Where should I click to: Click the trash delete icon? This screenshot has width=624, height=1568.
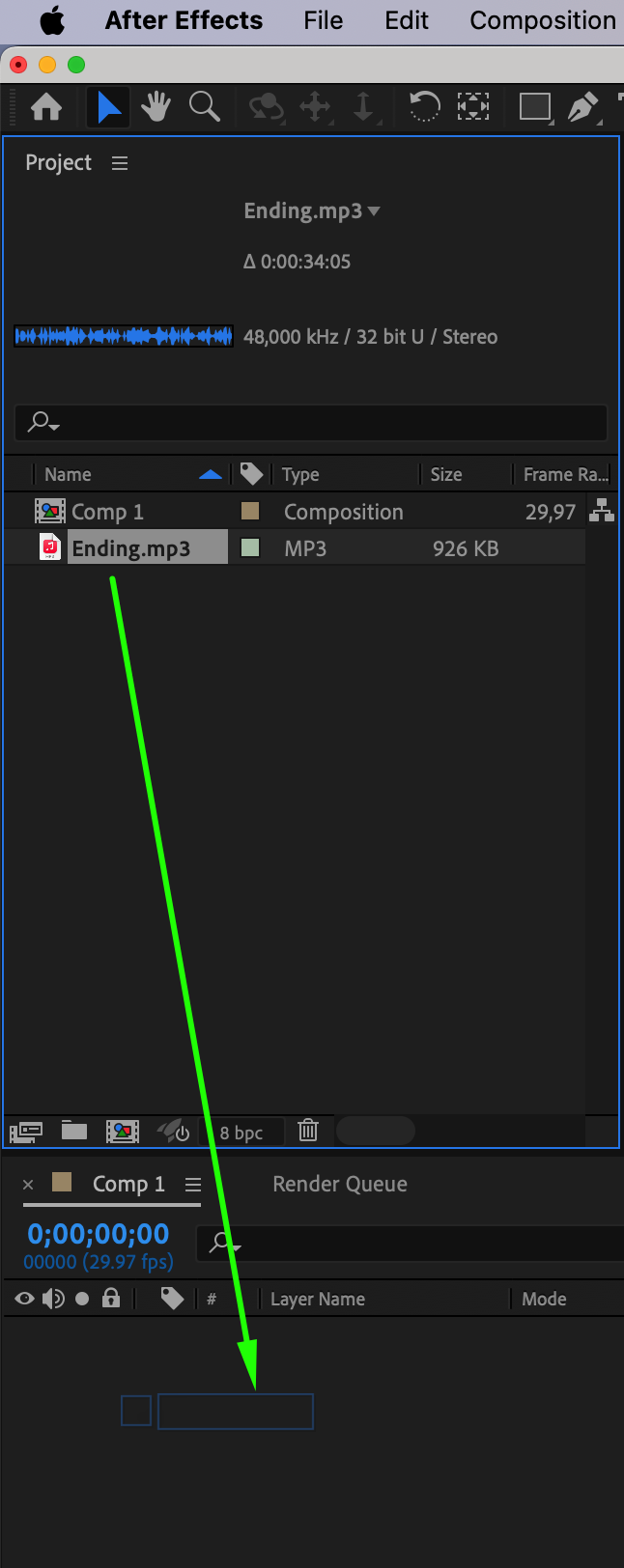coord(308,1130)
